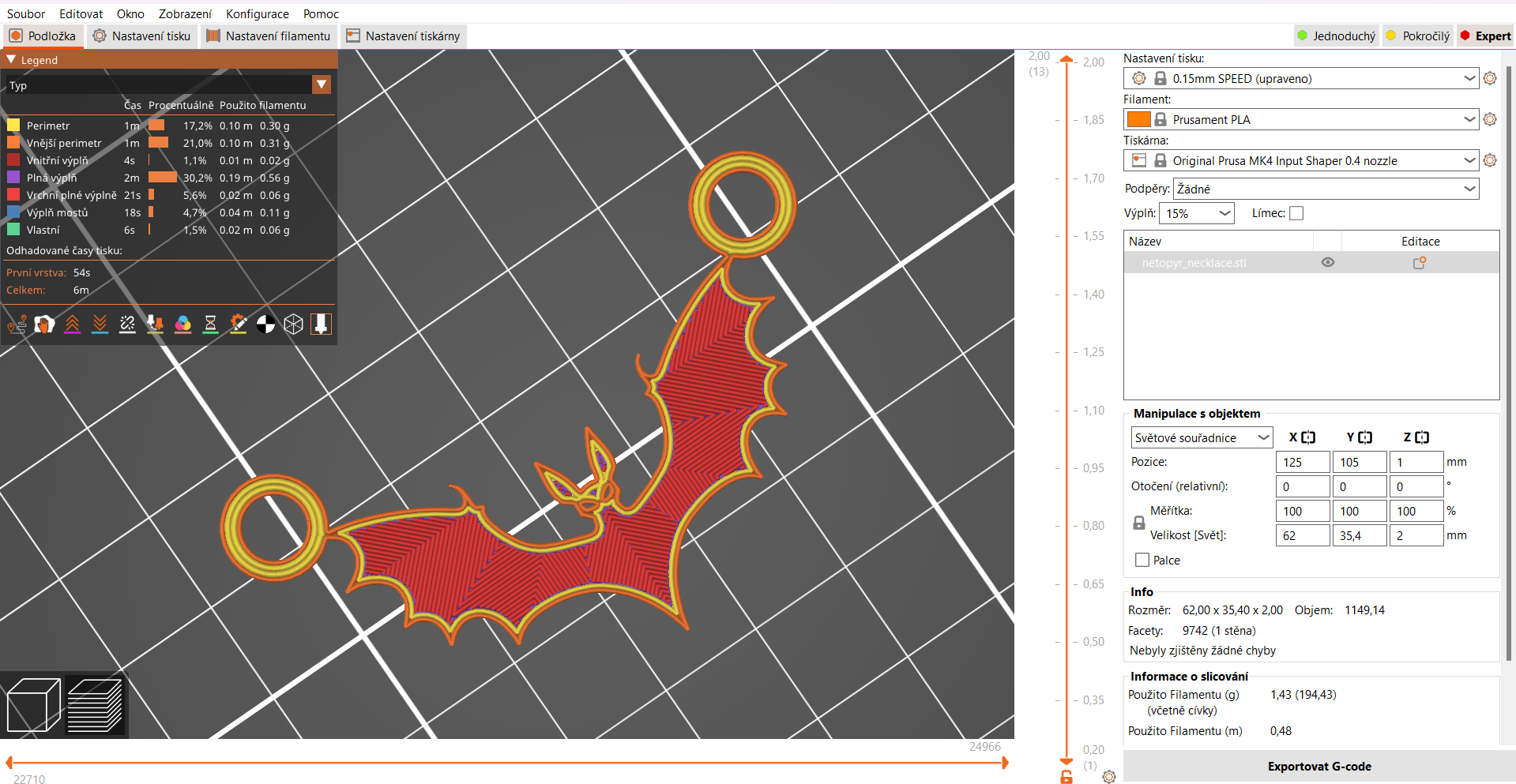Open the Výplň 15% infill dropdown
Image resolution: width=1516 pixels, height=784 pixels.
1197,213
